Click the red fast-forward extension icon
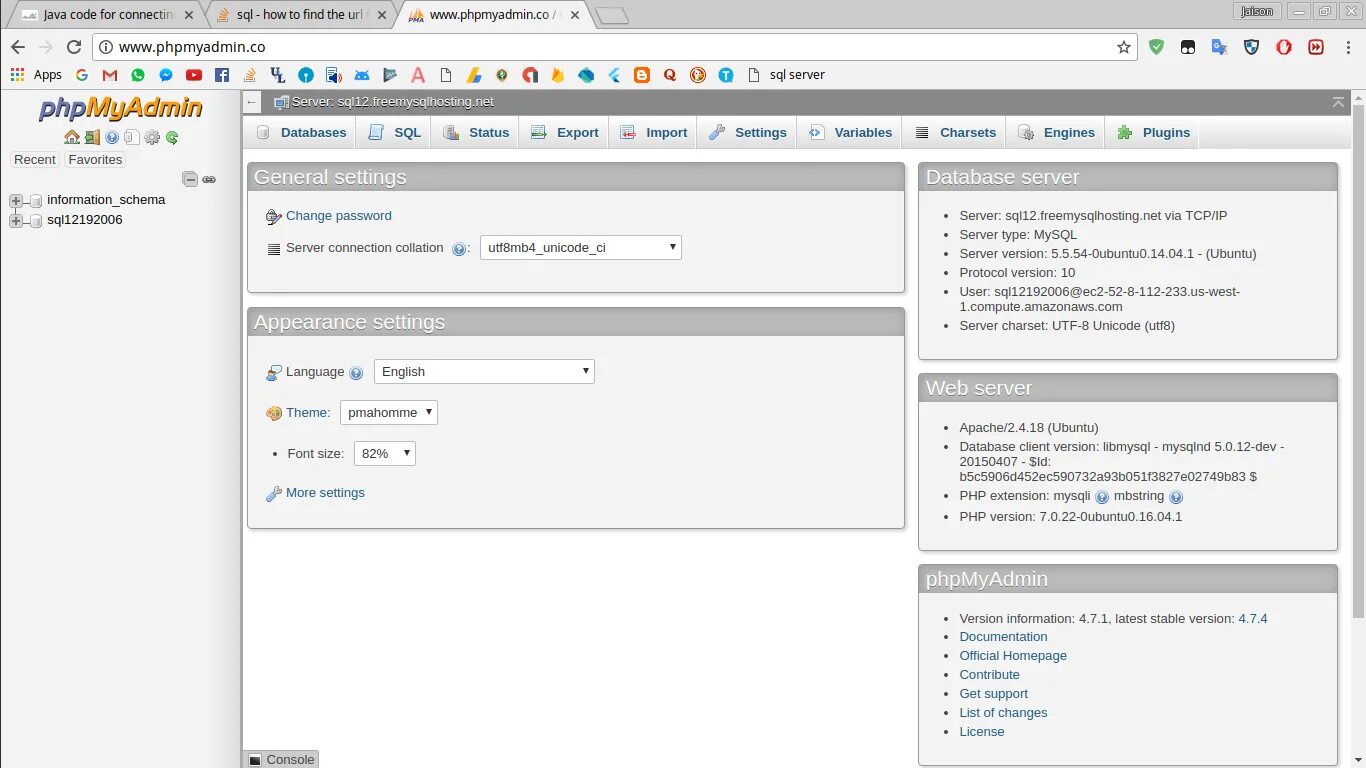Viewport: 1366px width, 768px height. (1316, 47)
